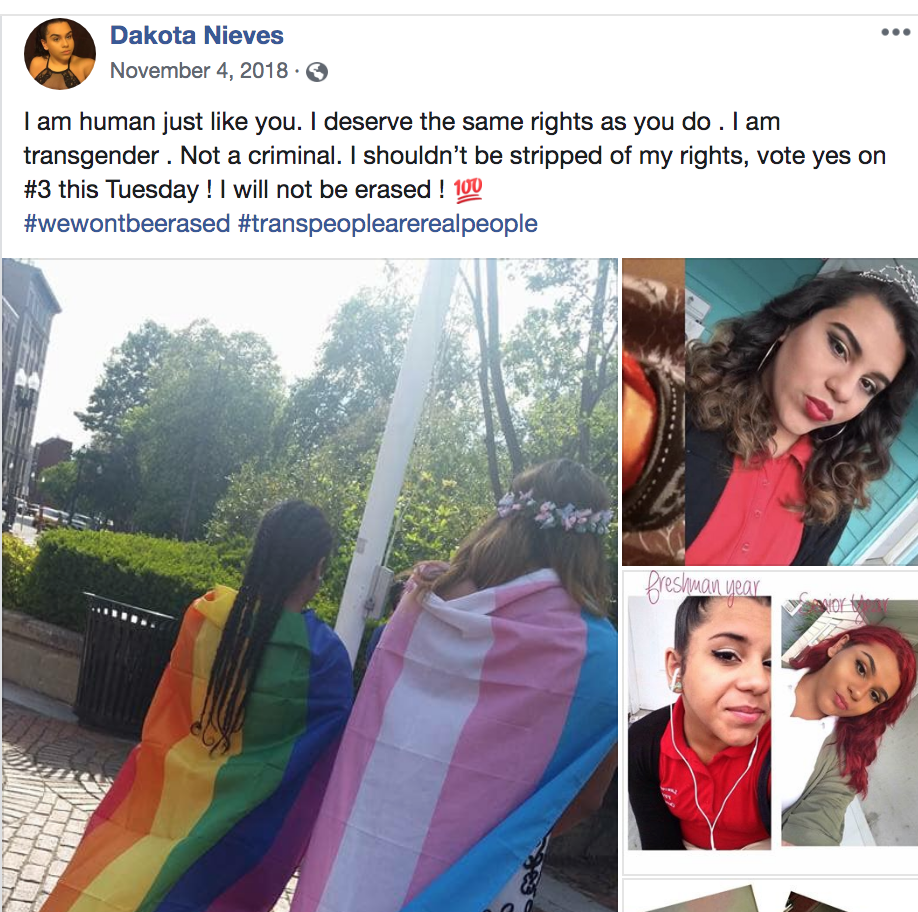Open the large pride flags photo
Image resolution: width=918 pixels, height=912 pixels.
[x=310, y=585]
